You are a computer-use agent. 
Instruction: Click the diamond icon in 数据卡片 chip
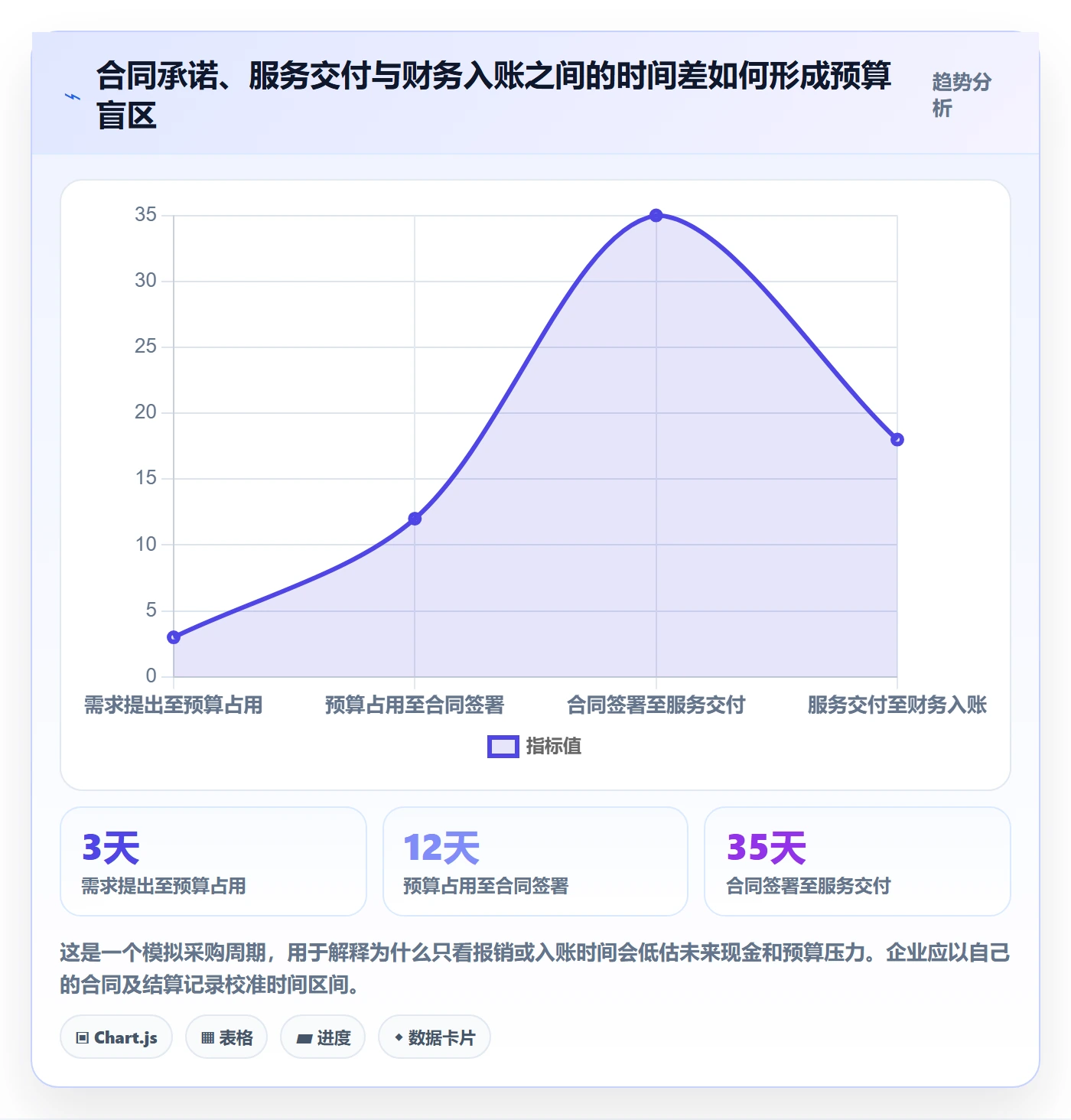(398, 1037)
